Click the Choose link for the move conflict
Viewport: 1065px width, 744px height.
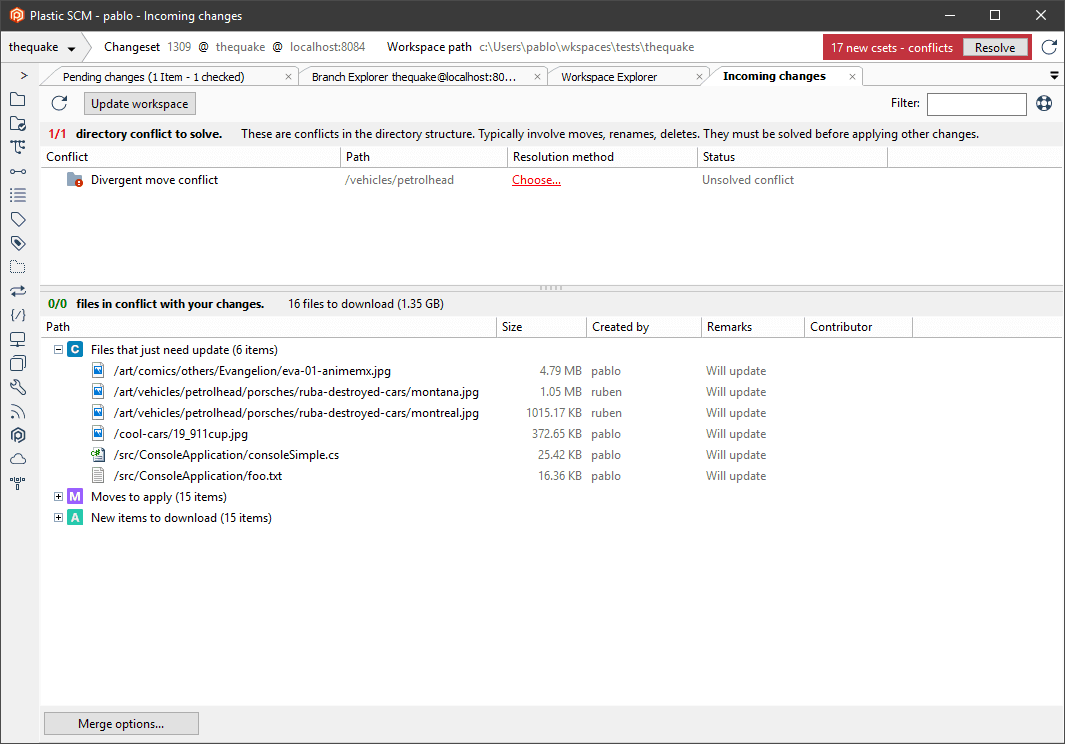click(x=536, y=179)
